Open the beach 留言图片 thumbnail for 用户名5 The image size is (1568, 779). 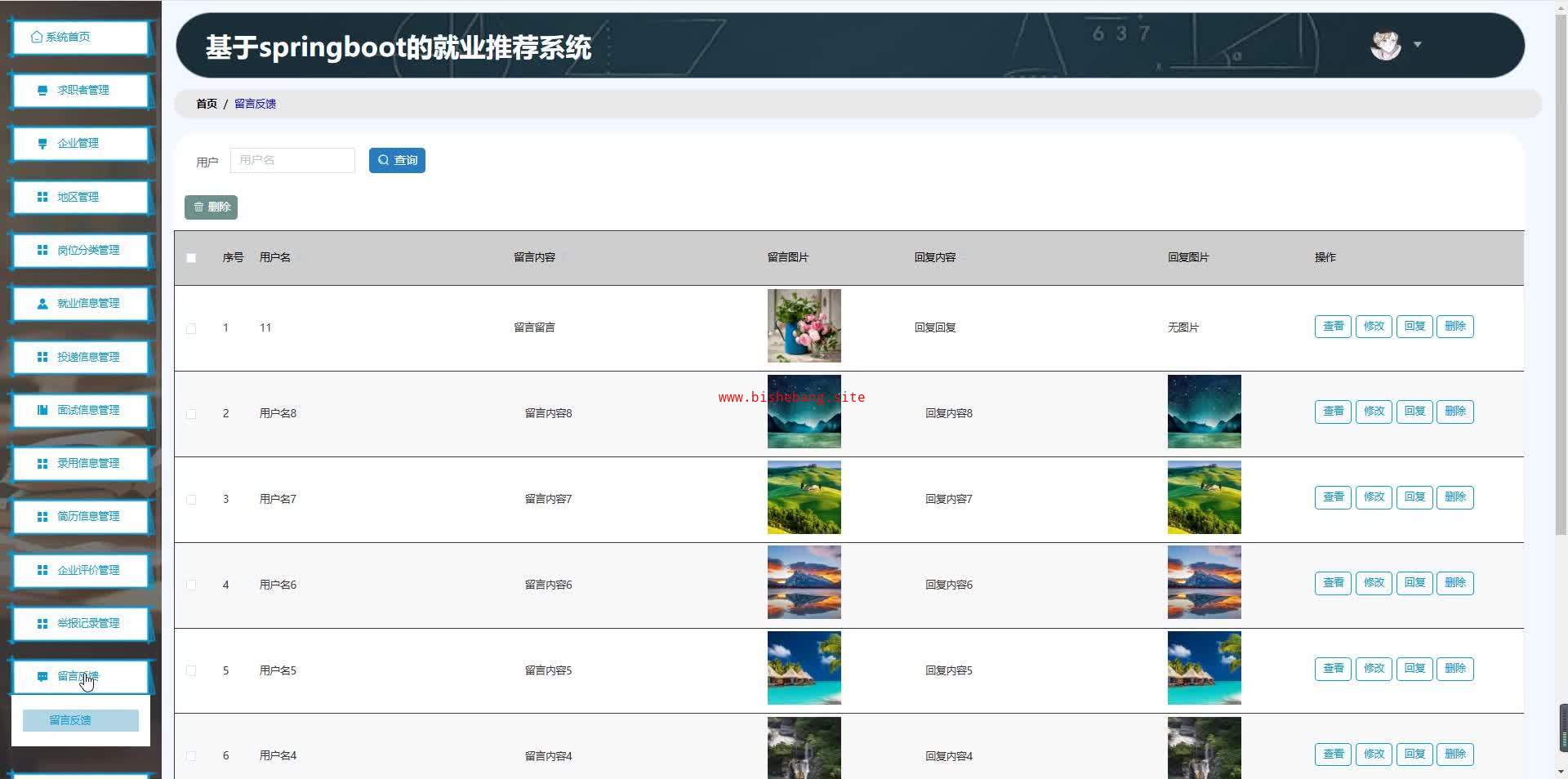[804, 668]
